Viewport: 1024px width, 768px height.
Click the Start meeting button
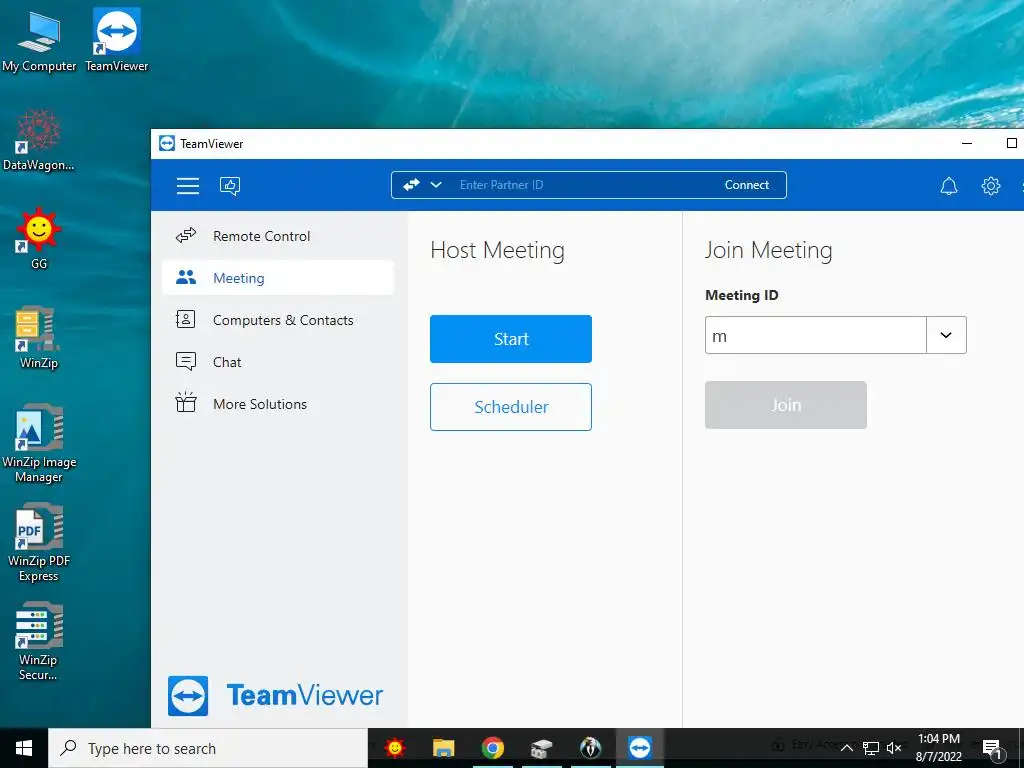point(511,339)
